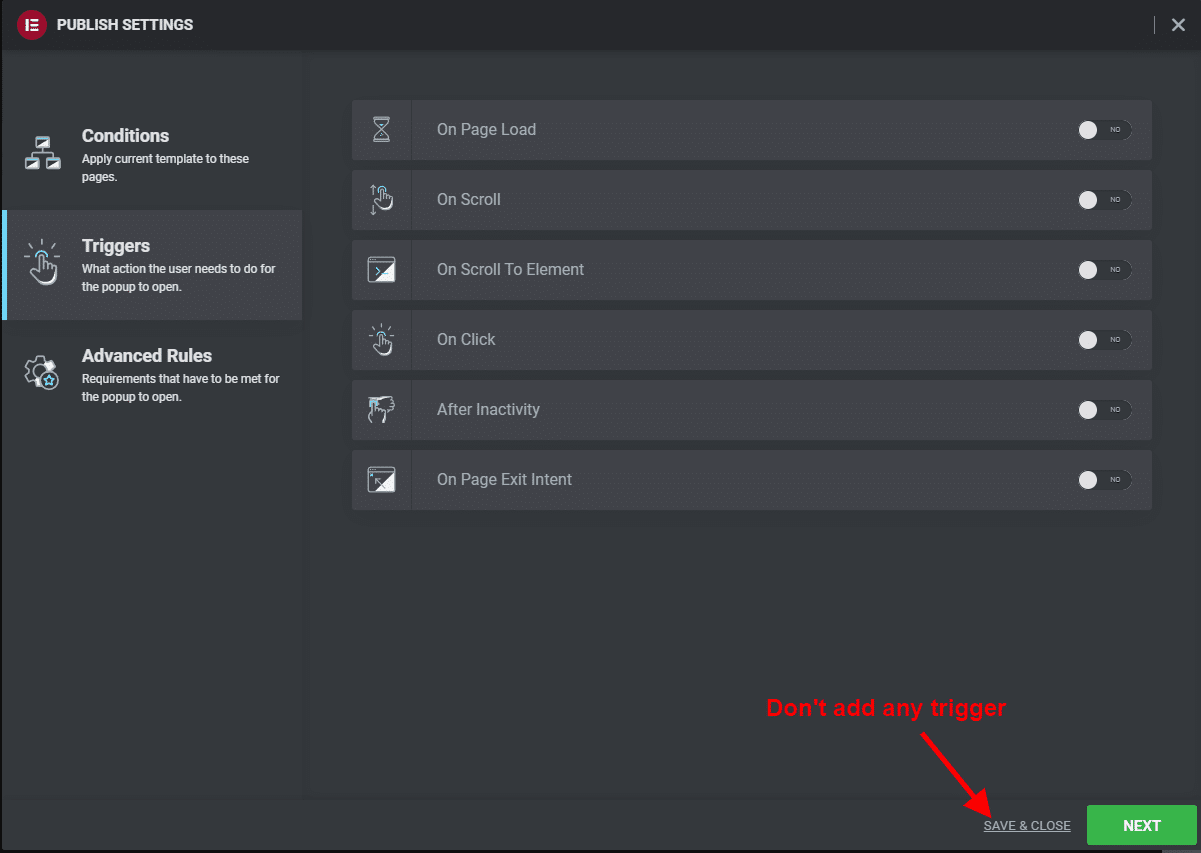Click the Conditions sitemap icon
The image size is (1201, 853).
coord(43,153)
